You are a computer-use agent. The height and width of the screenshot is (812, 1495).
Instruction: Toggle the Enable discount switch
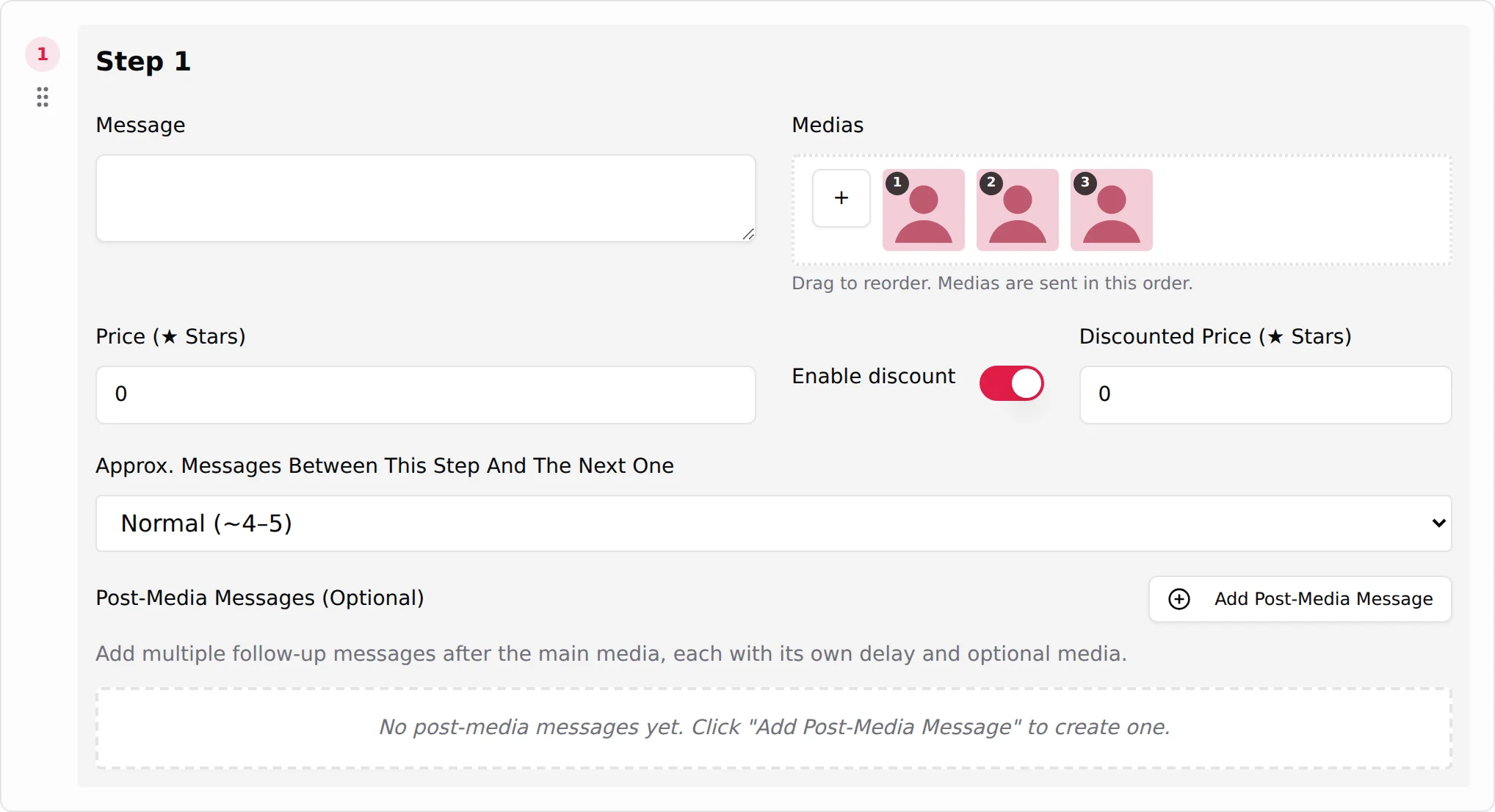pyautogui.click(x=1011, y=383)
